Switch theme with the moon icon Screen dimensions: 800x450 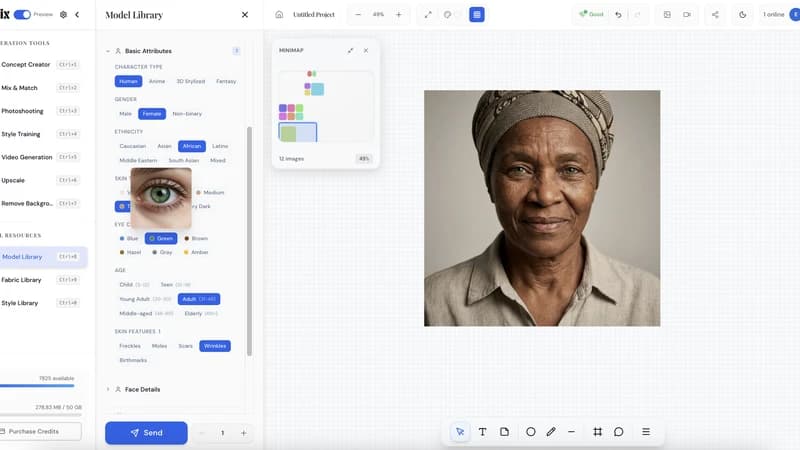click(x=743, y=14)
